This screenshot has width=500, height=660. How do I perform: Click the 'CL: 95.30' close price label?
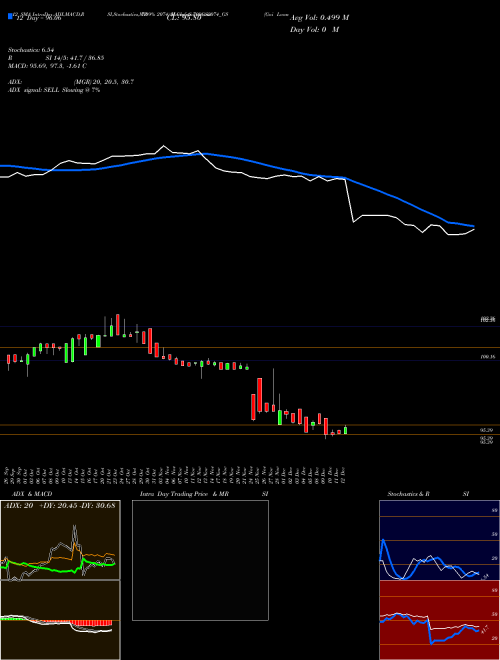184,18
